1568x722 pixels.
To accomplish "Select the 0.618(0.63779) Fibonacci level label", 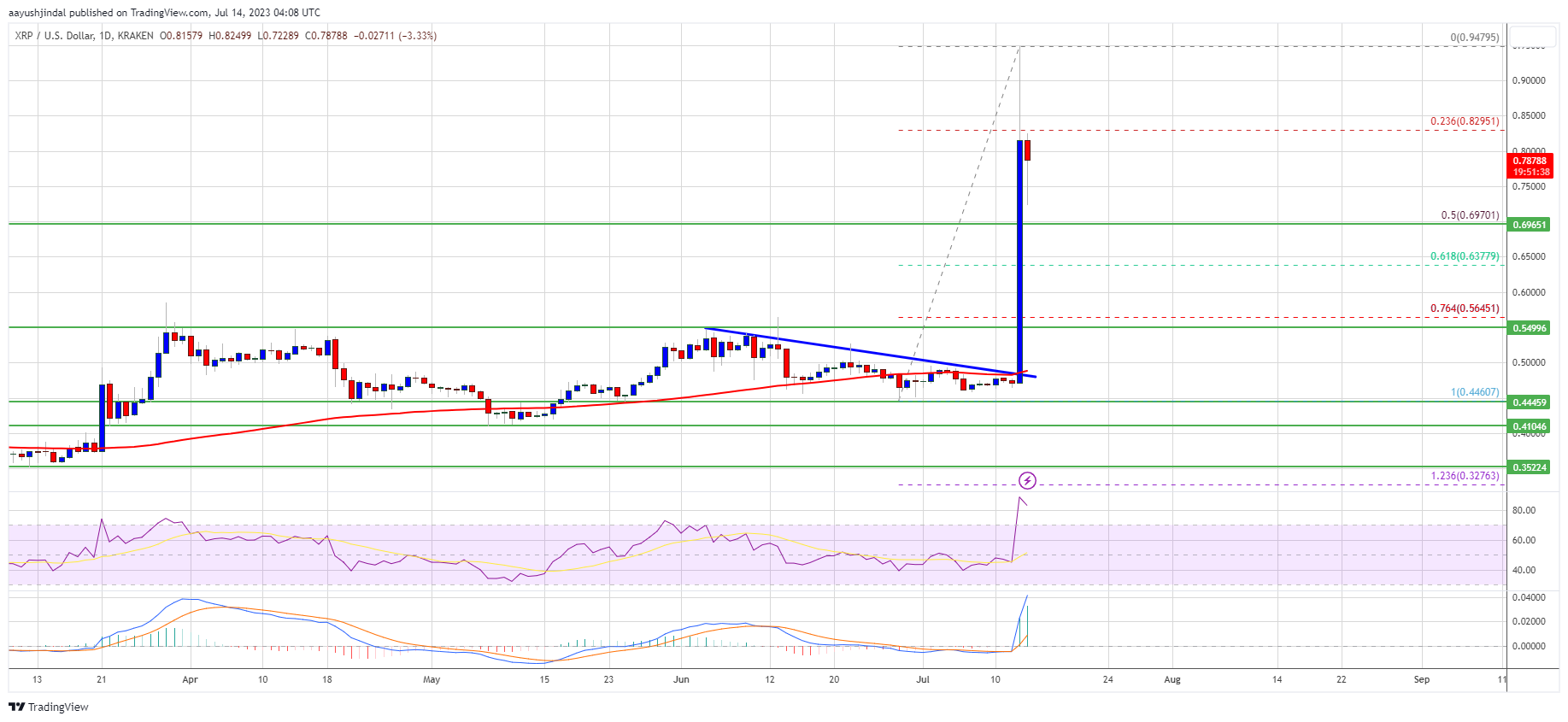I will coord(1464,256).
